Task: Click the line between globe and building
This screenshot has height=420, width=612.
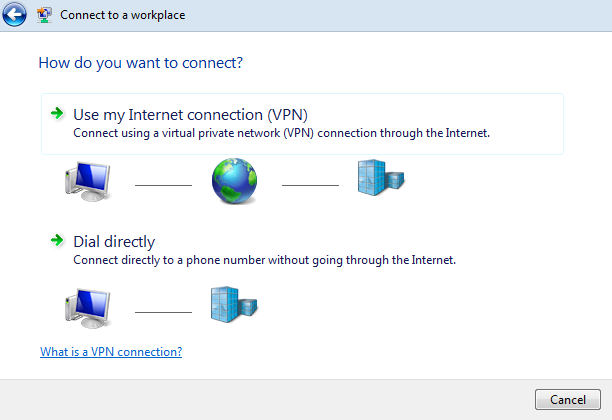Action: [x=310, y=185]
